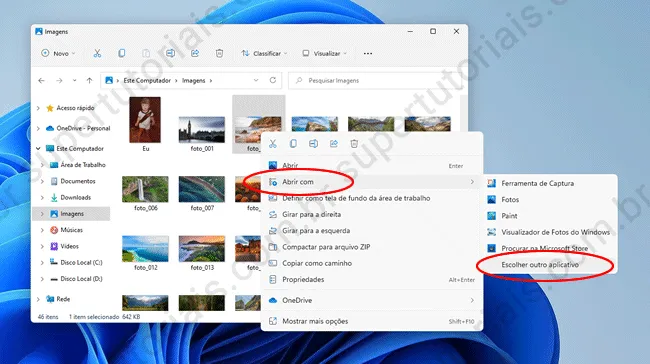Image resolution: width=650 pixels, height=364 pixels.
Task: Select Disco Local (D:) in sidebar
Action: tap(77, 279)
